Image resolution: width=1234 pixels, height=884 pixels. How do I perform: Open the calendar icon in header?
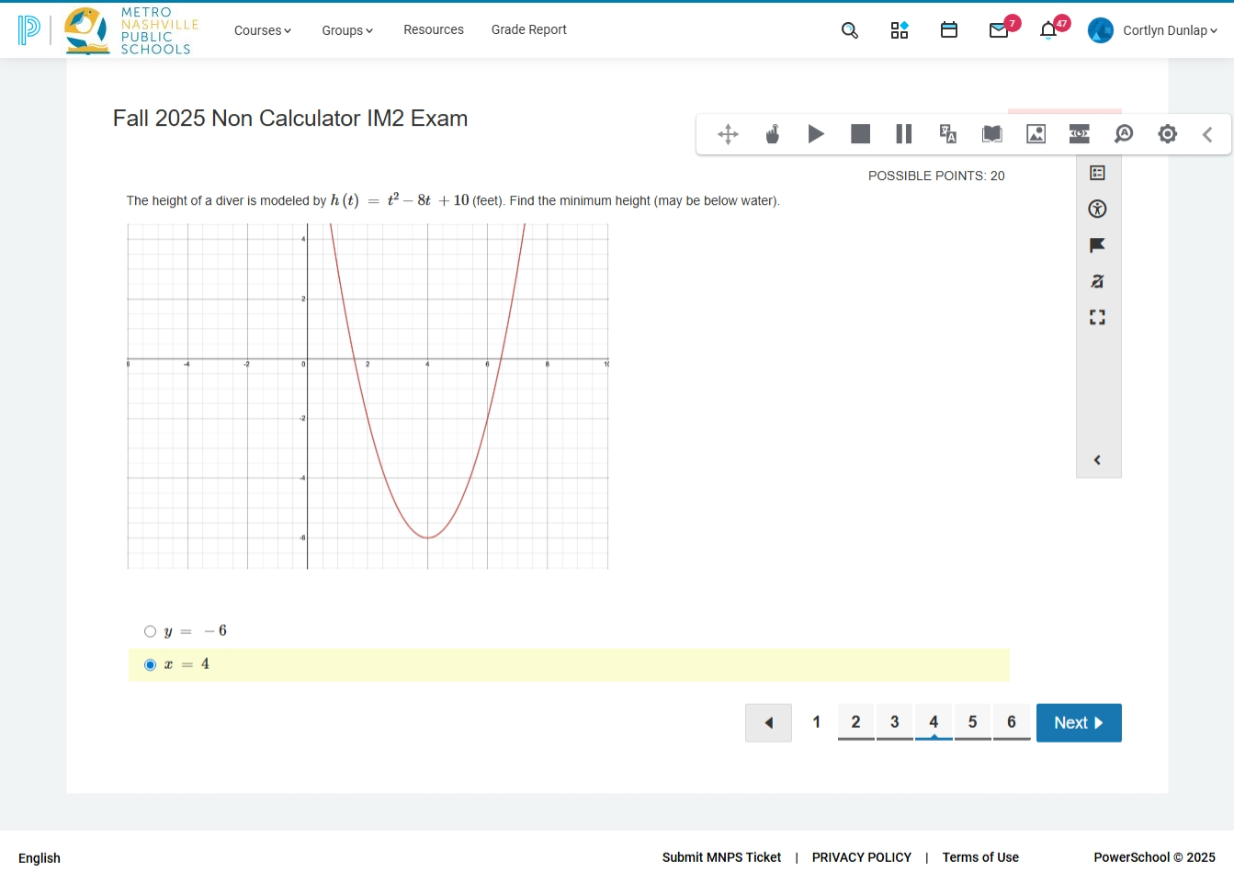(x=949, y=30)
